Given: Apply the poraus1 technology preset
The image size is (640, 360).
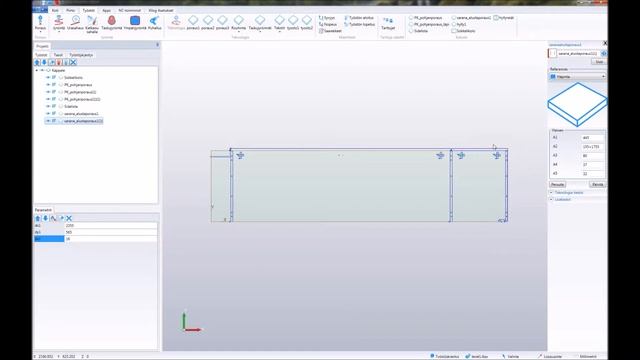Looking at the screenshot, I should (x=193, y=22).
